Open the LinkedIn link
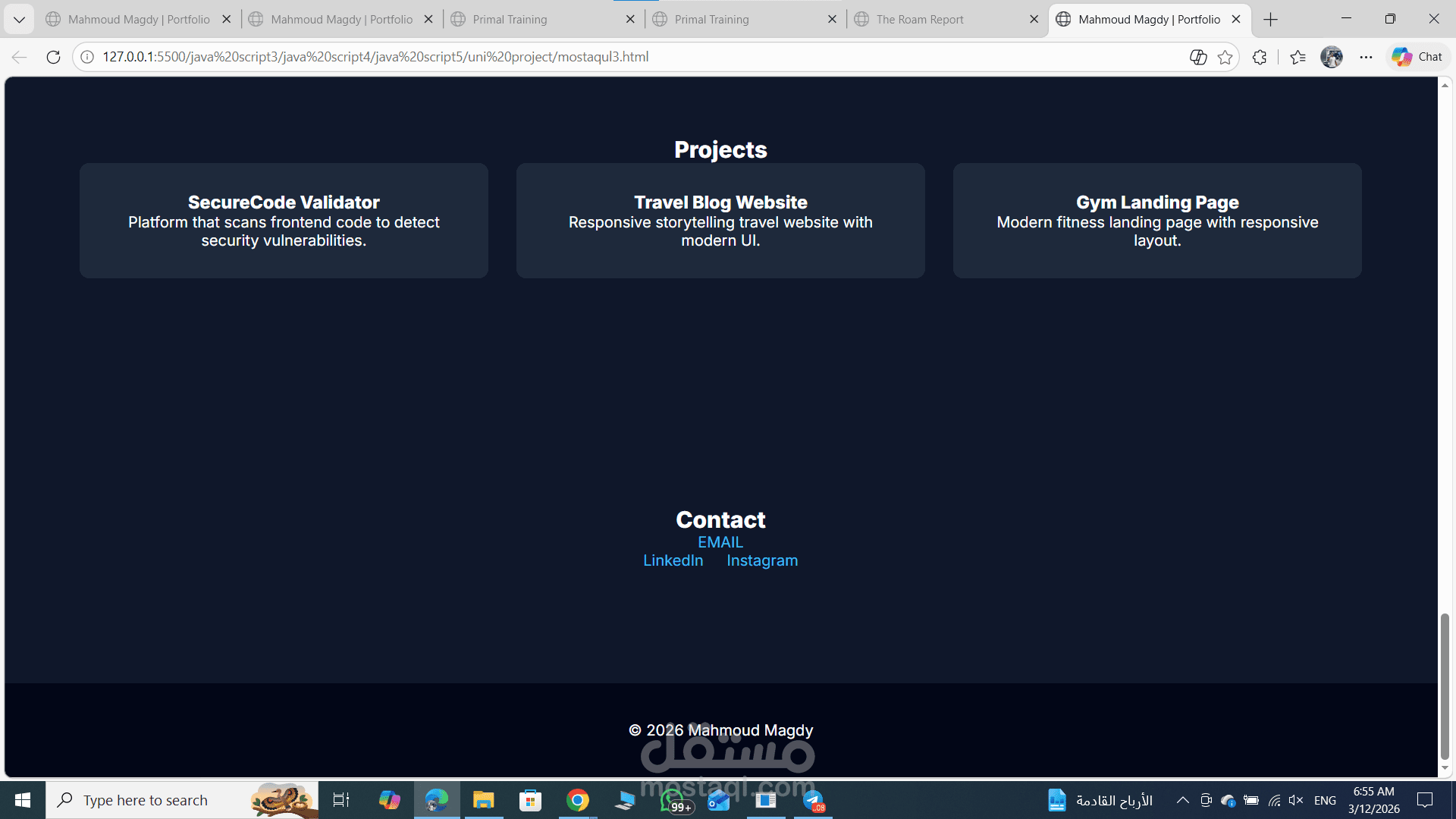The width and height of the screenshot is (1456, 819). 673,560
